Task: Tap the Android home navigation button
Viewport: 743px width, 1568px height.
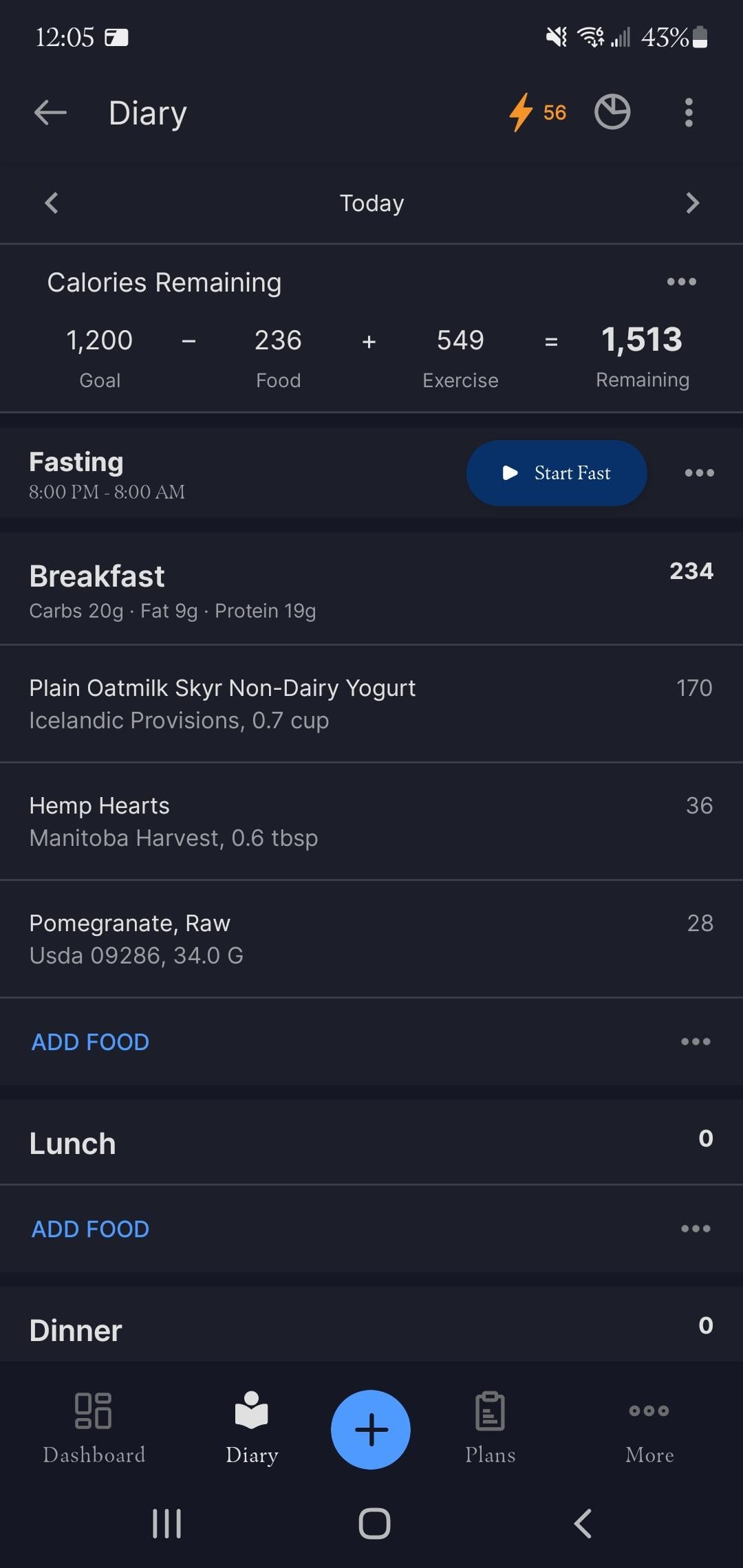Action: pos(374,1523)
